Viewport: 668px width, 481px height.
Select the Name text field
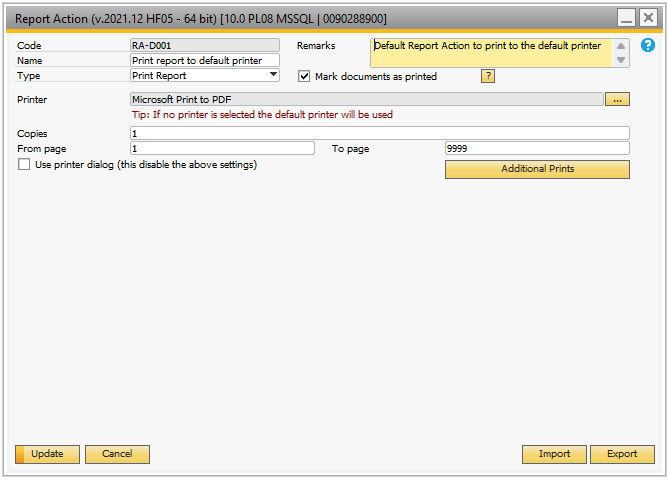(x=205, y=60)
